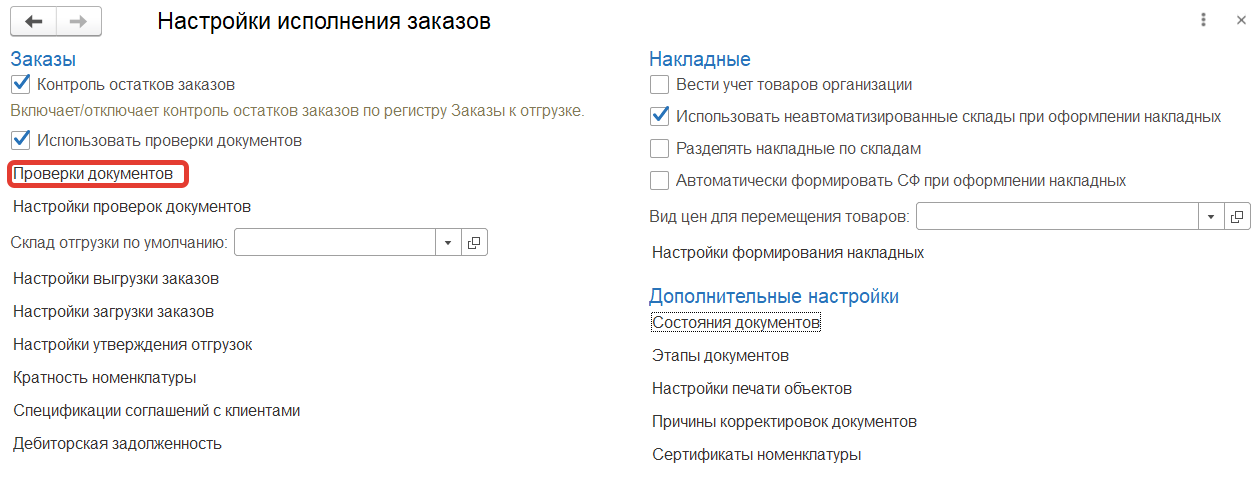Screen dimensions: 1257x477
Task: Enable Вести учет товаров организации
Action: click(x=659, y=85)
